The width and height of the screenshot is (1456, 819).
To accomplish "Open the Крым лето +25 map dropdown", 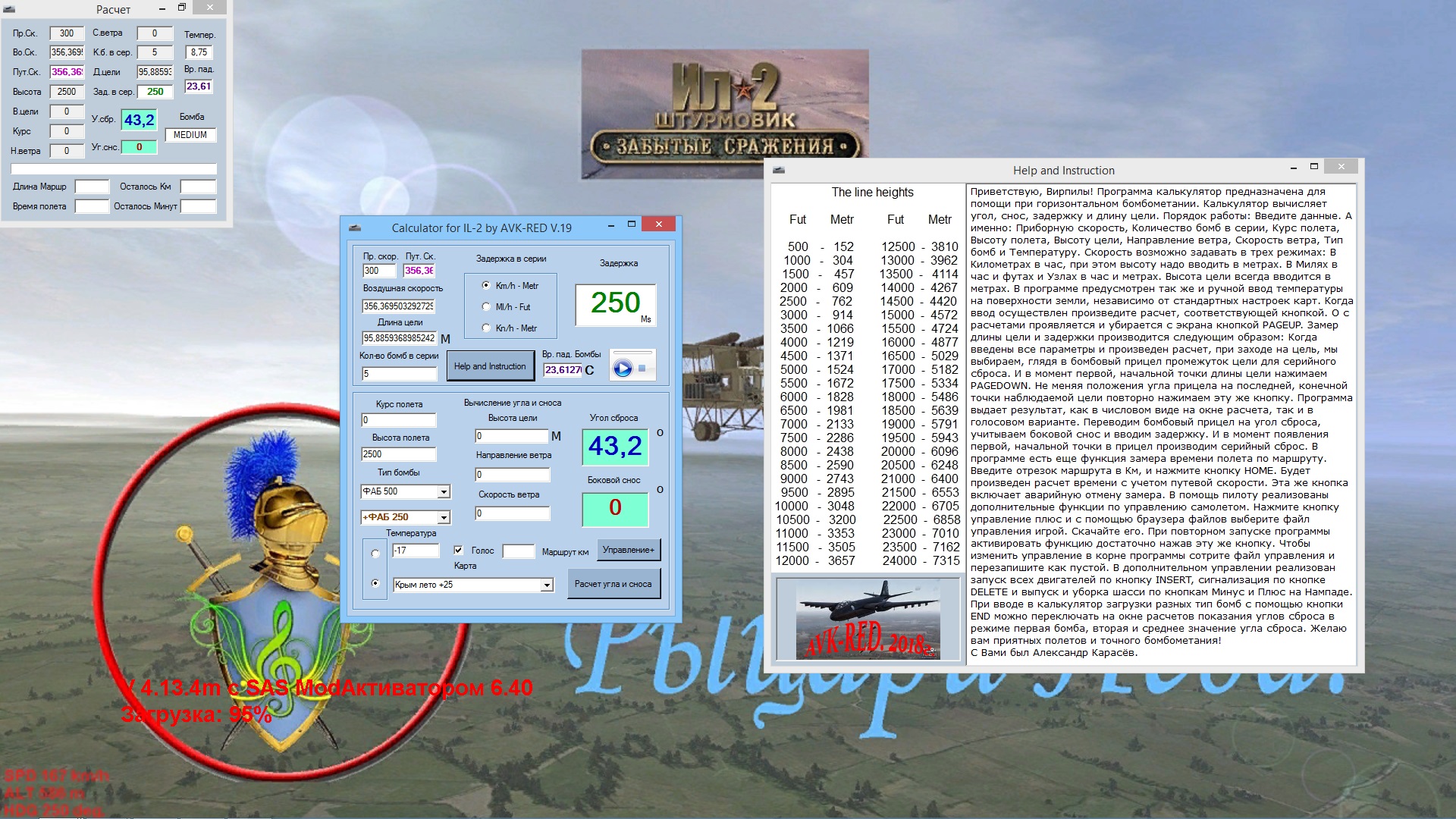I will coord(547,585).
